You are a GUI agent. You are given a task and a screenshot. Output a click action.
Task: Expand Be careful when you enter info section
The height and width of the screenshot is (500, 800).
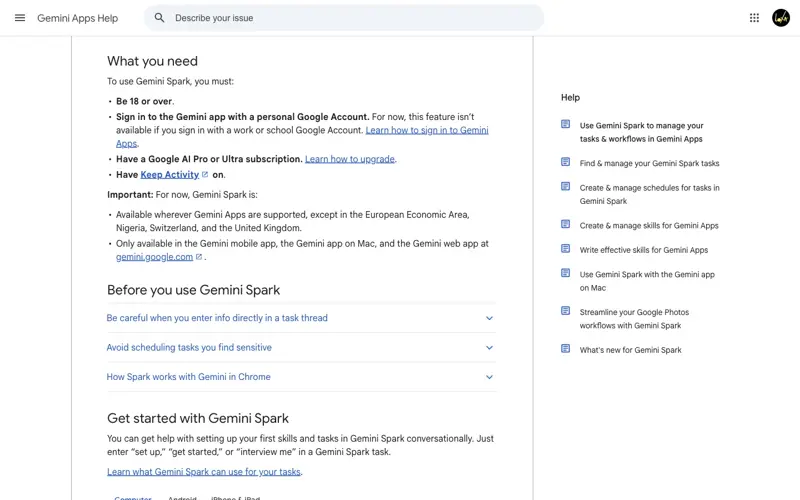301,318
